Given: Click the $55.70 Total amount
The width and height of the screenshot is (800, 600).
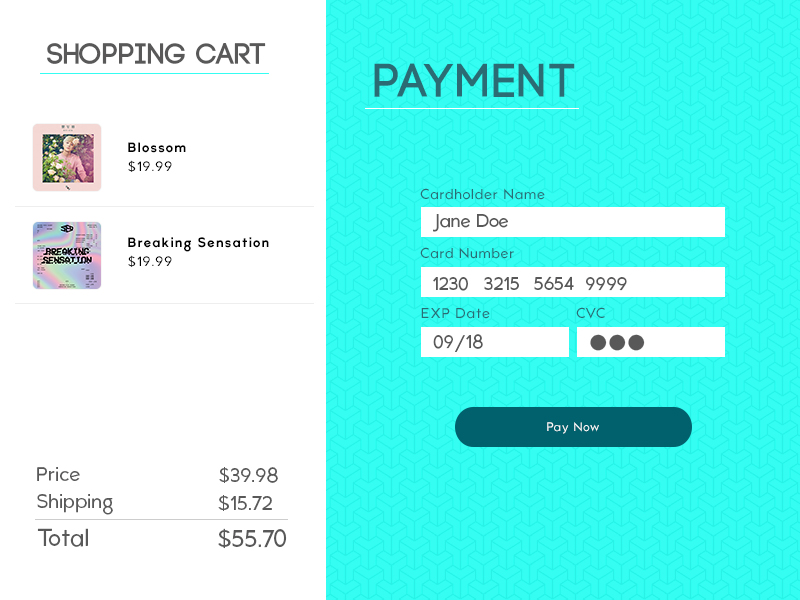Looking at the screenshot, I should [x=252, y=539].
